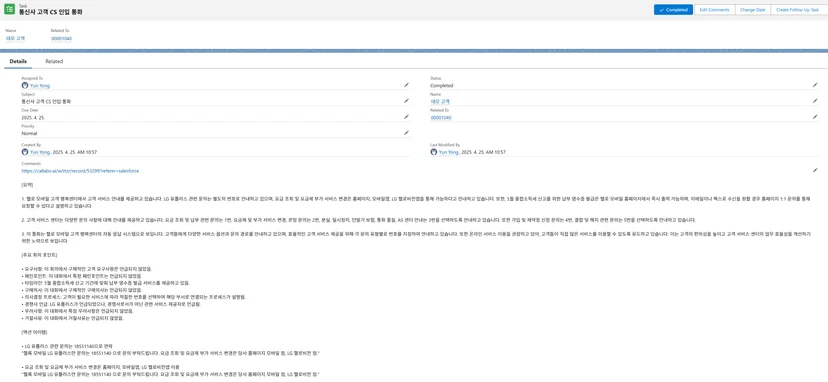Edit the Priority field pencil icon
Viewport: 828px width, 382px height.
click(406, 133)
